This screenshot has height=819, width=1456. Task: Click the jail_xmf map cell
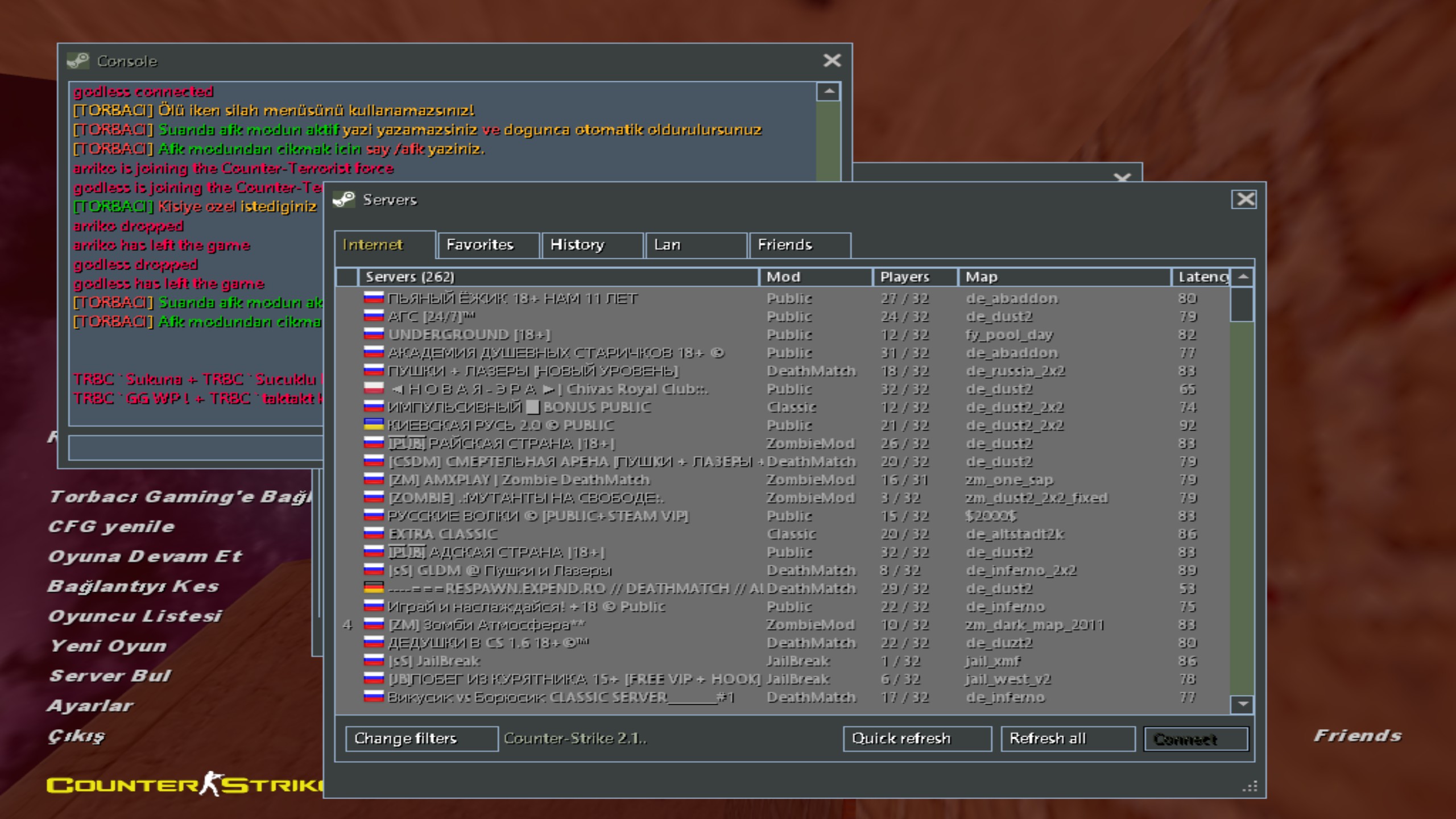tap(993, 661)
